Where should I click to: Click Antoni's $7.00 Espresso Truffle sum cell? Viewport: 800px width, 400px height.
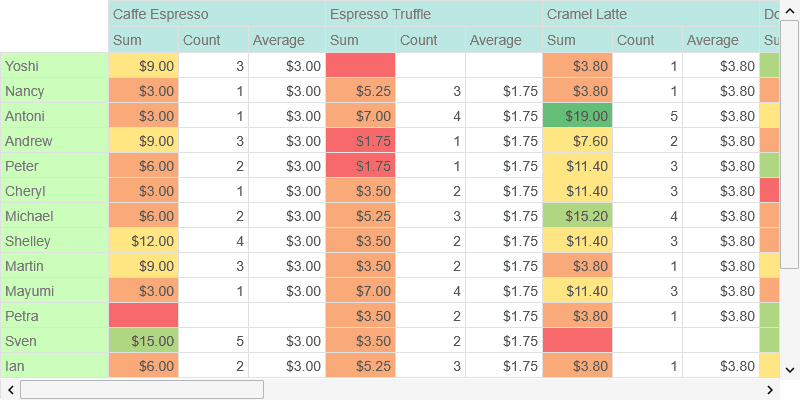[x=360, y=116]
